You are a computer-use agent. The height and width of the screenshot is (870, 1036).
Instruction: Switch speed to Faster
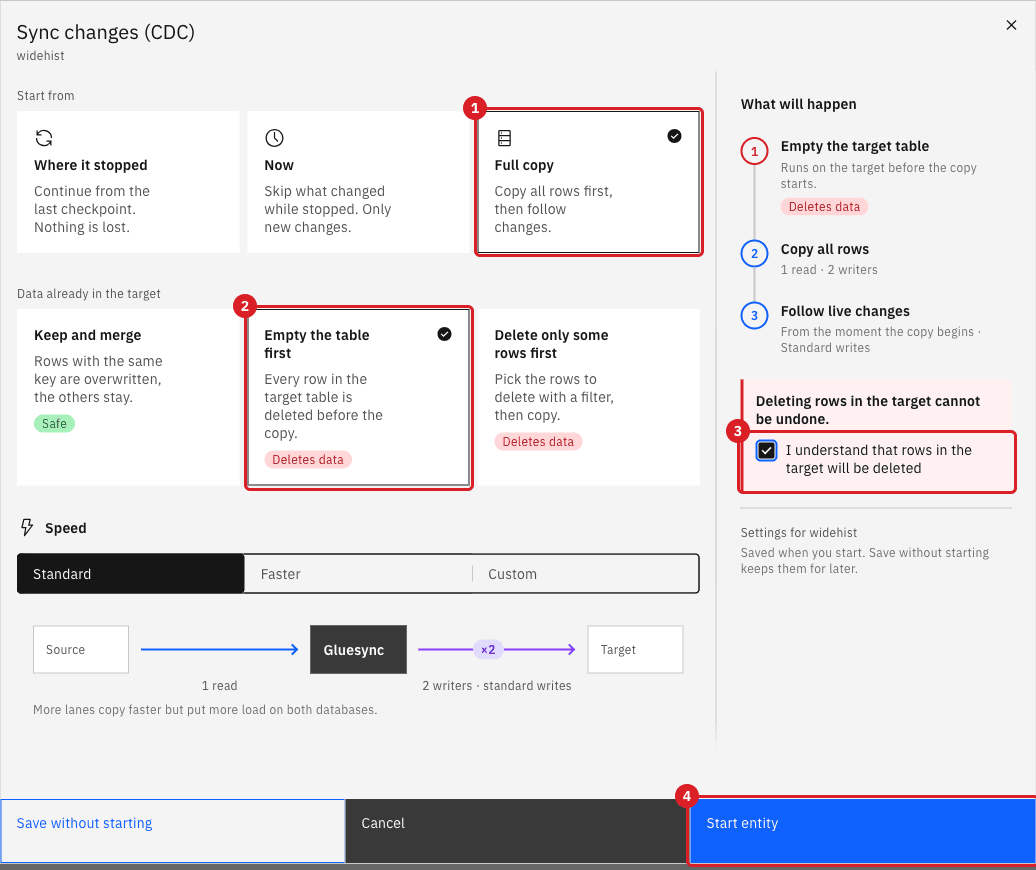point(358,573)
